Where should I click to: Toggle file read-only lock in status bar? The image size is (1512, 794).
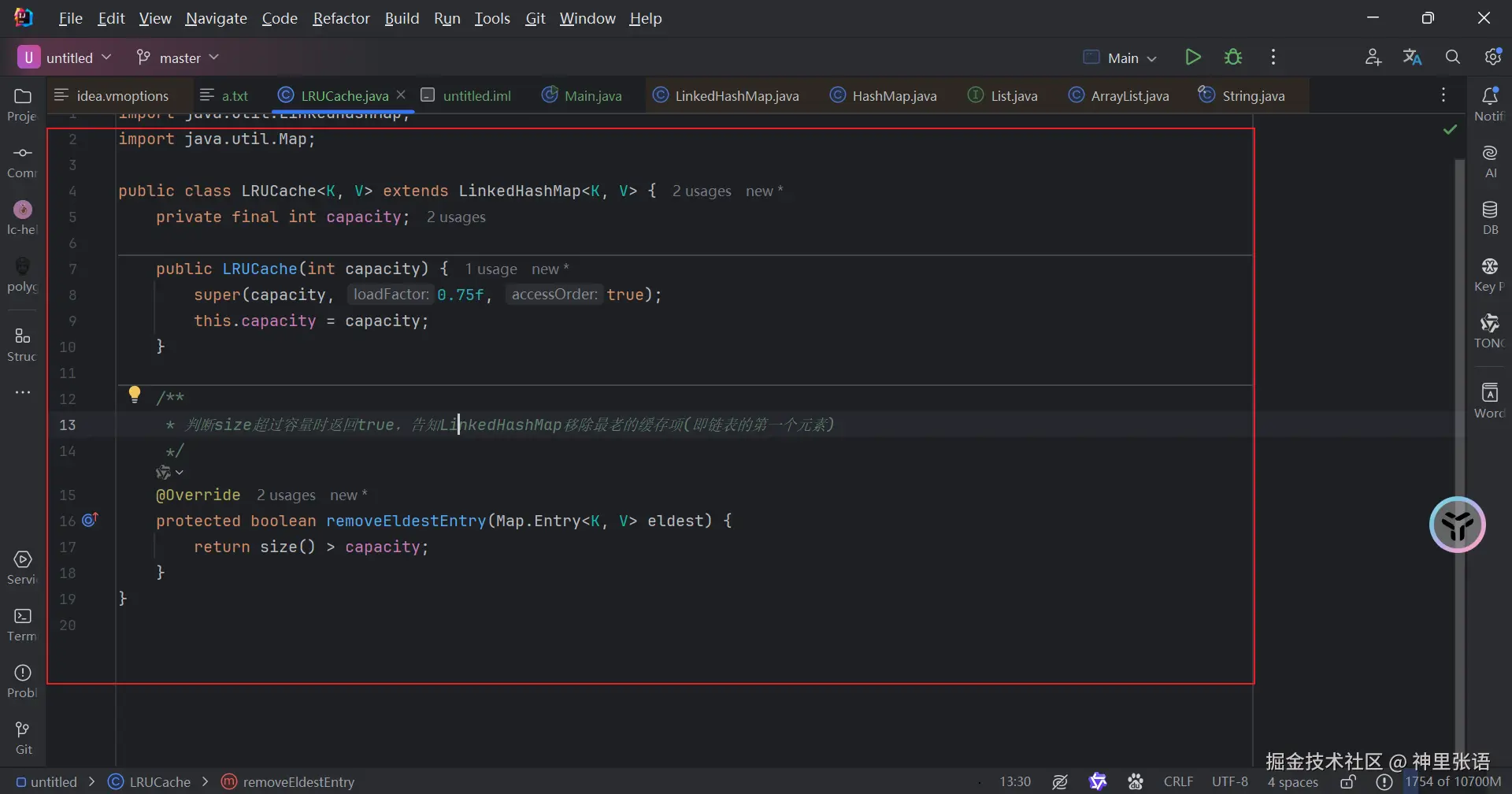coord(1348,782)
